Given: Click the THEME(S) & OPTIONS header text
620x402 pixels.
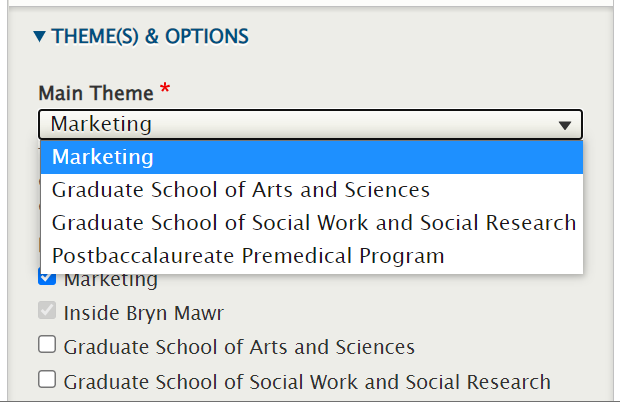Looking at the screenshot, I should tap(150, 37).
